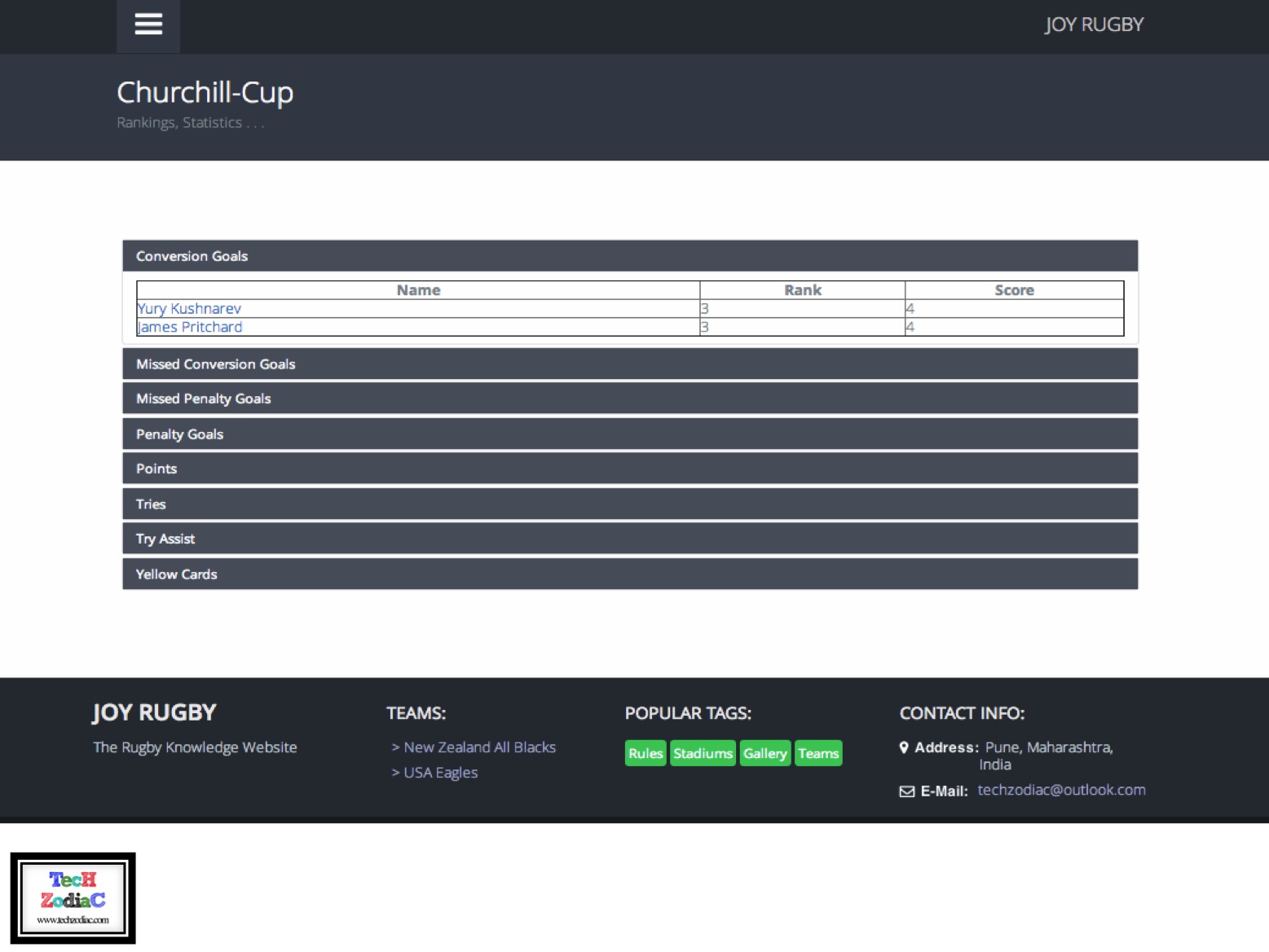Viewport: 1269px width, 952px height.
Task: Expand the Missed Conversion Goals section
Action: (x=630, y=364)
